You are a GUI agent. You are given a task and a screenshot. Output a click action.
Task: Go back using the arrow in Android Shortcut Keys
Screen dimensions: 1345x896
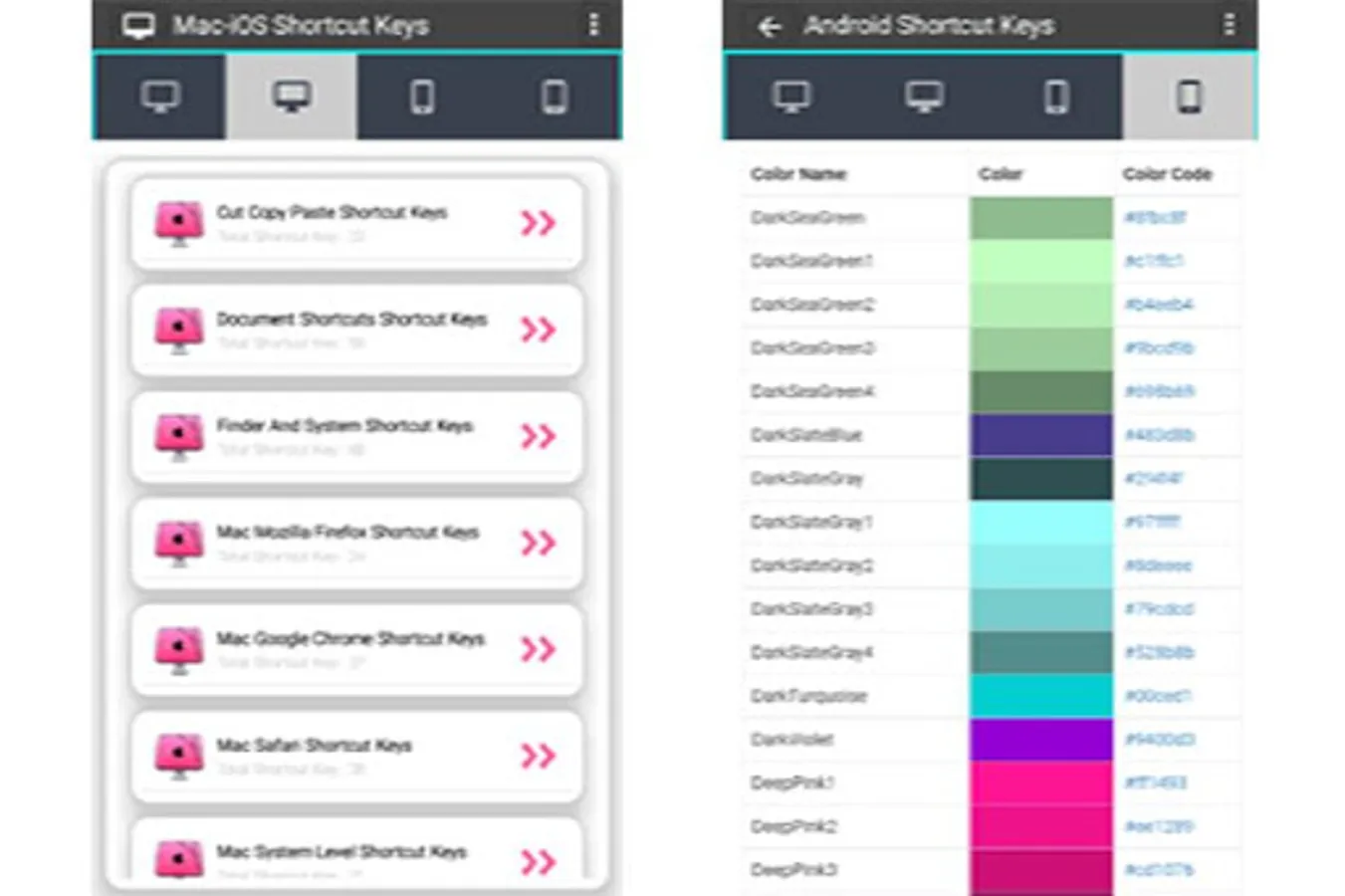(770, 27)
